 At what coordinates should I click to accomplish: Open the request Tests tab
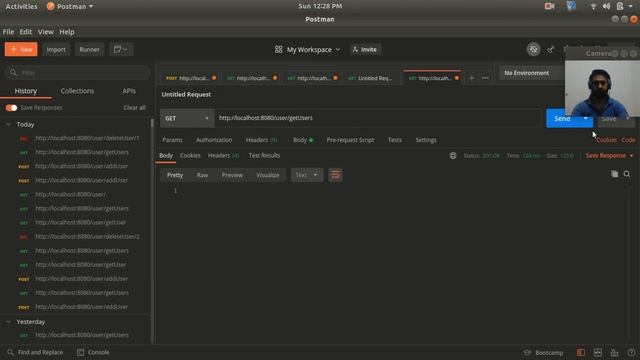coord(395,140)
